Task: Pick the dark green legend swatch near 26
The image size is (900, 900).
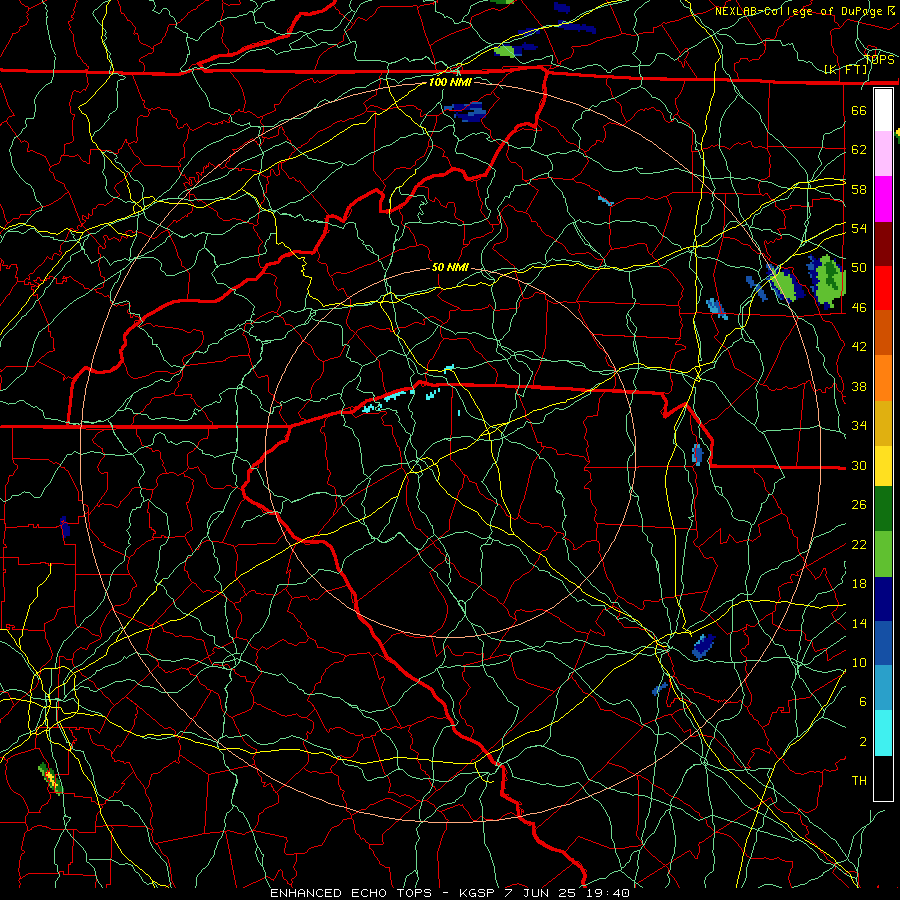Action: (x=883, y=509)
